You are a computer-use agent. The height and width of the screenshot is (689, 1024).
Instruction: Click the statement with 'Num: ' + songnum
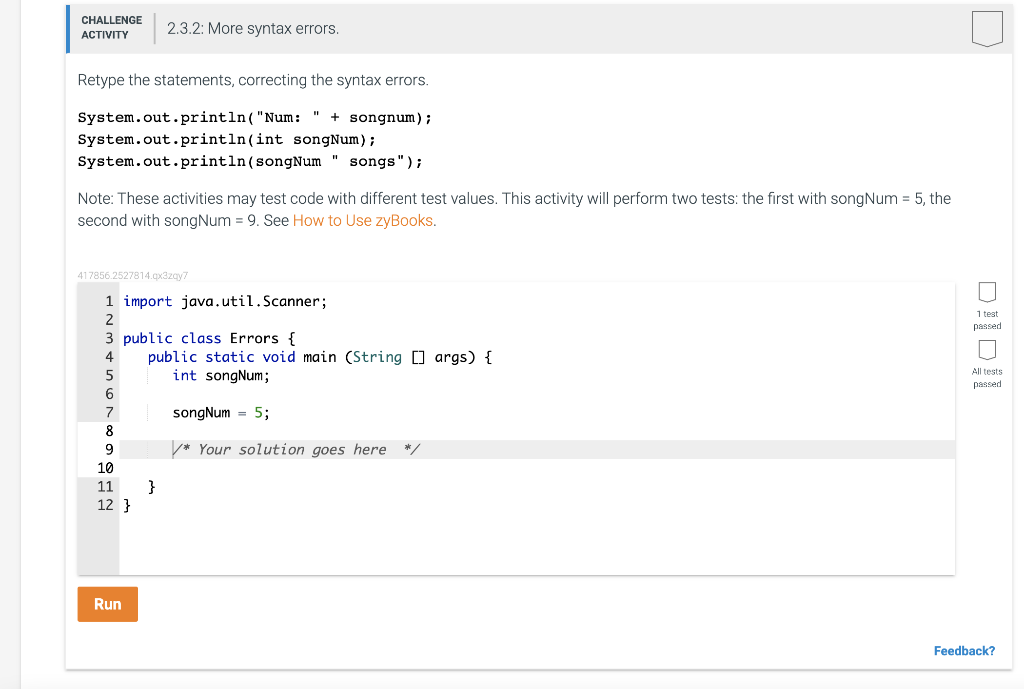tap(255, 118)
